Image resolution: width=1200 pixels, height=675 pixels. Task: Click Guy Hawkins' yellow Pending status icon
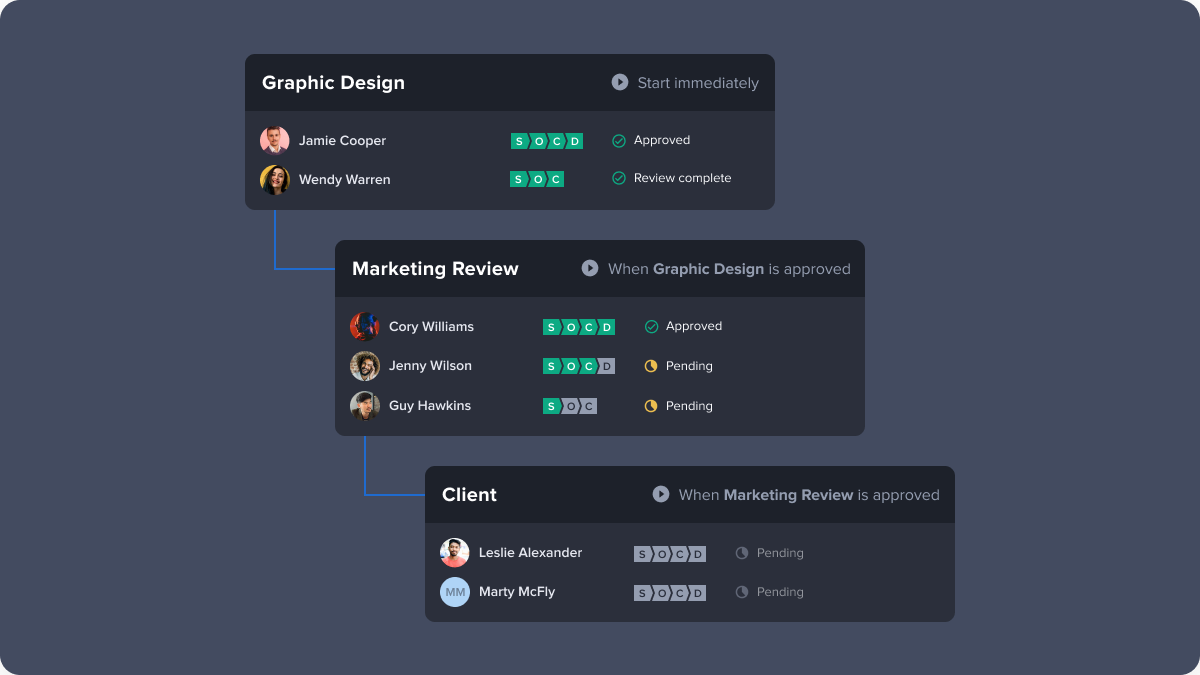(651, 406)
